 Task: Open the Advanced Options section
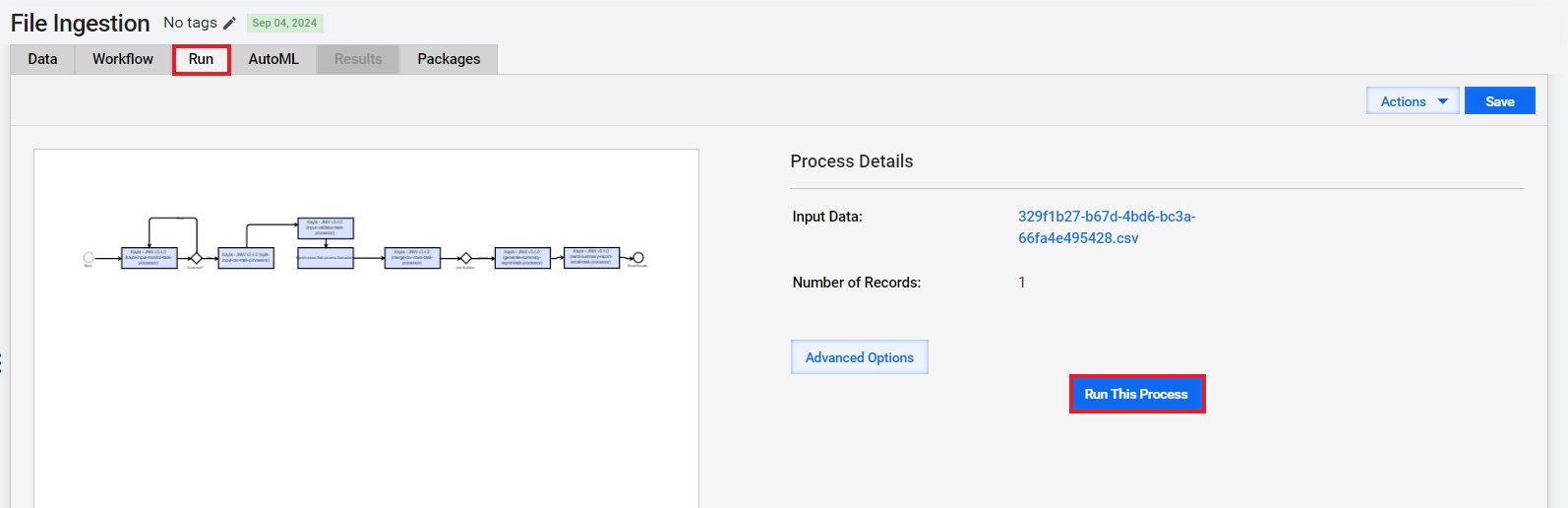[x=860, y=357]
